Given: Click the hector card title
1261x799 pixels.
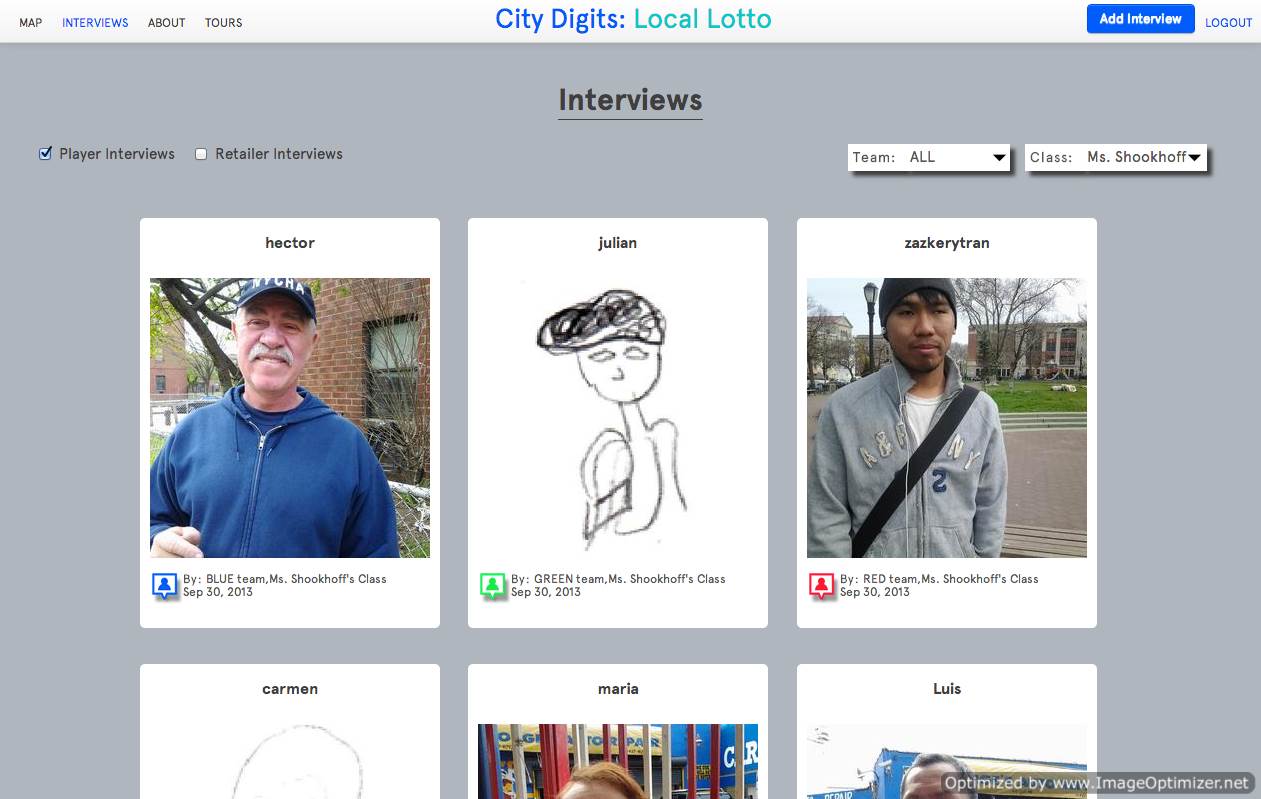Looking at the screenshot, I should point(290,243).
